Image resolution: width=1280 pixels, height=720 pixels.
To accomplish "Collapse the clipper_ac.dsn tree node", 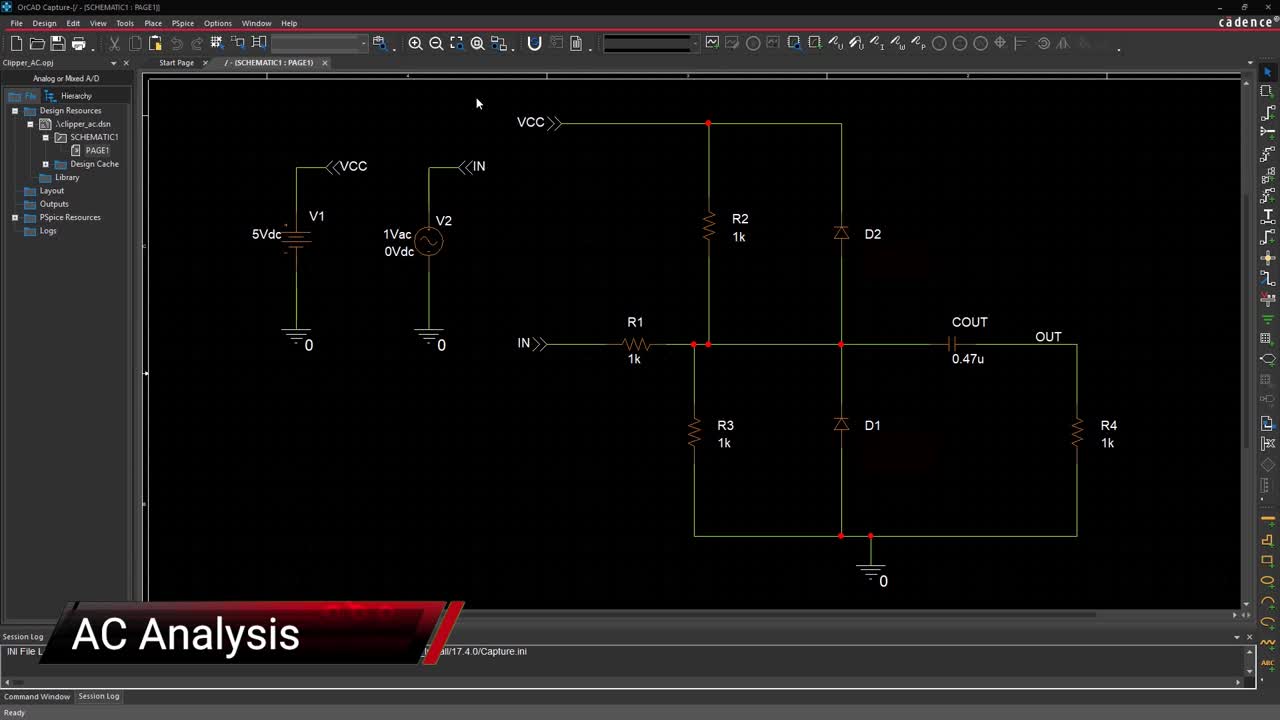I will 30,124.
